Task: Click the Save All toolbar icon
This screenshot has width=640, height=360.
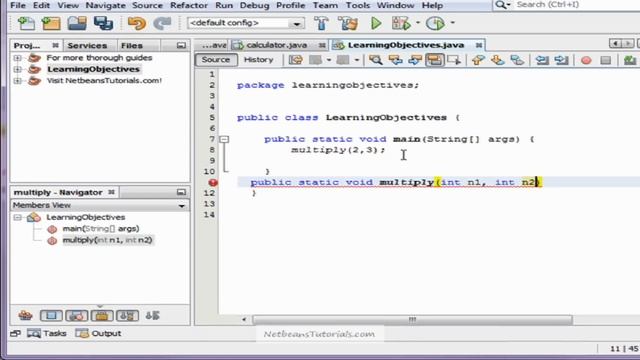Action: coord(103,23)
